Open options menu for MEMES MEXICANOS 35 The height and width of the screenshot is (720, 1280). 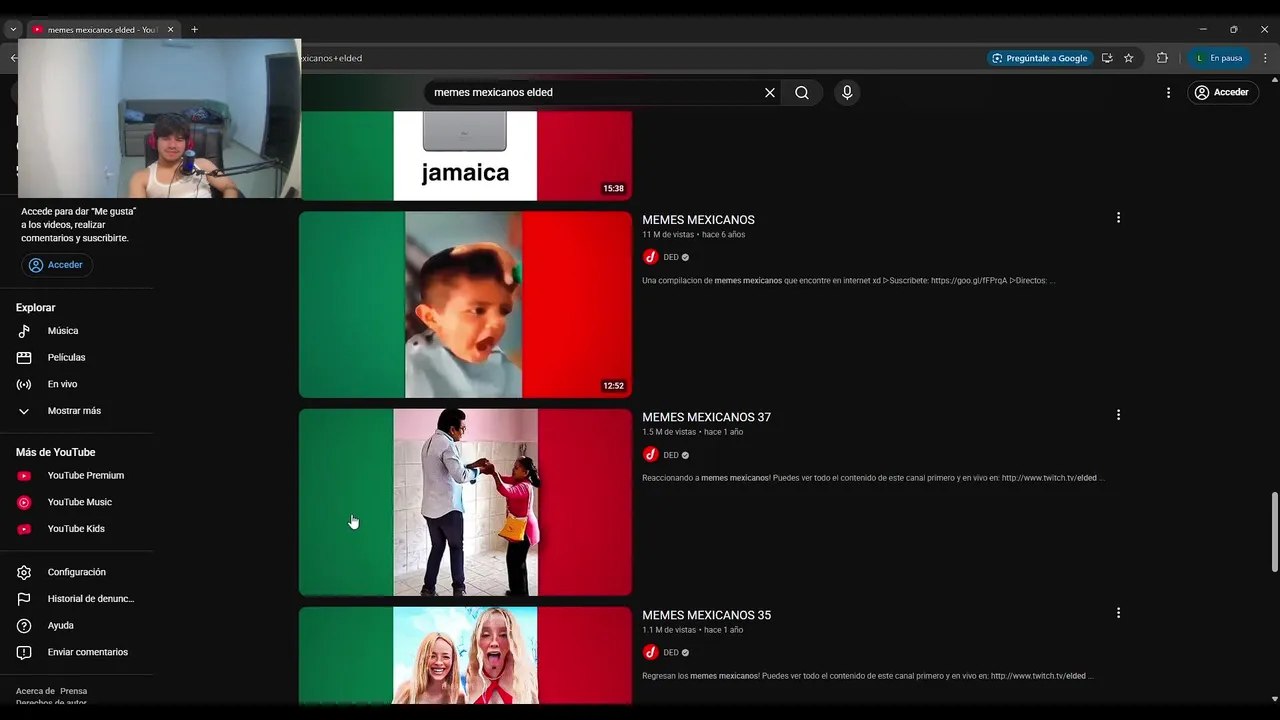click(x=1118, y=613)
